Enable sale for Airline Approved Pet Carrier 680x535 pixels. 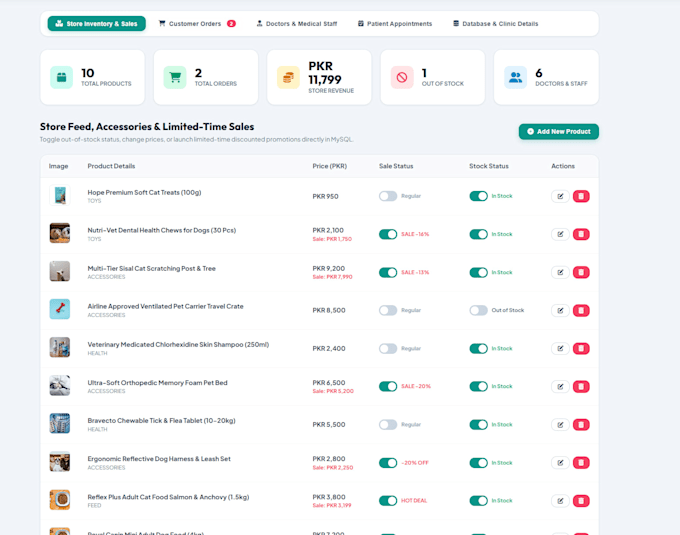(388, 310)
